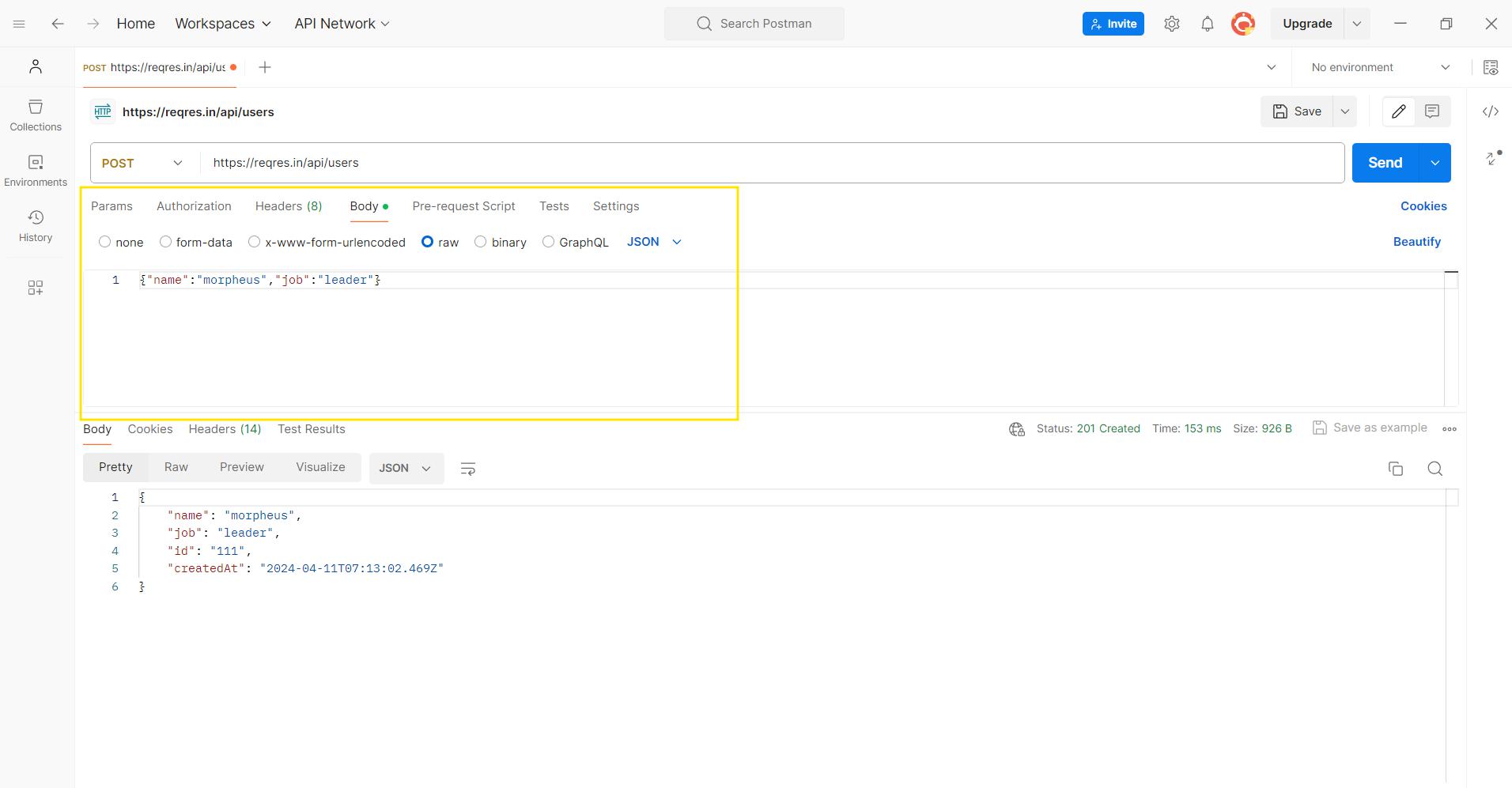
Task: Open the workspace user icon in sidebar
Action: [x=36, y=66]
